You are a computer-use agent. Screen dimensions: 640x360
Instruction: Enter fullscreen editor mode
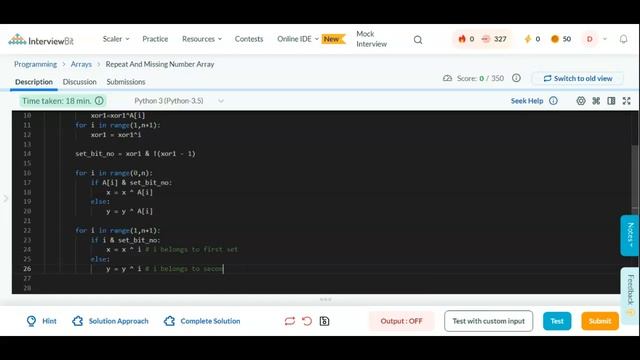(x=627, y=100)
